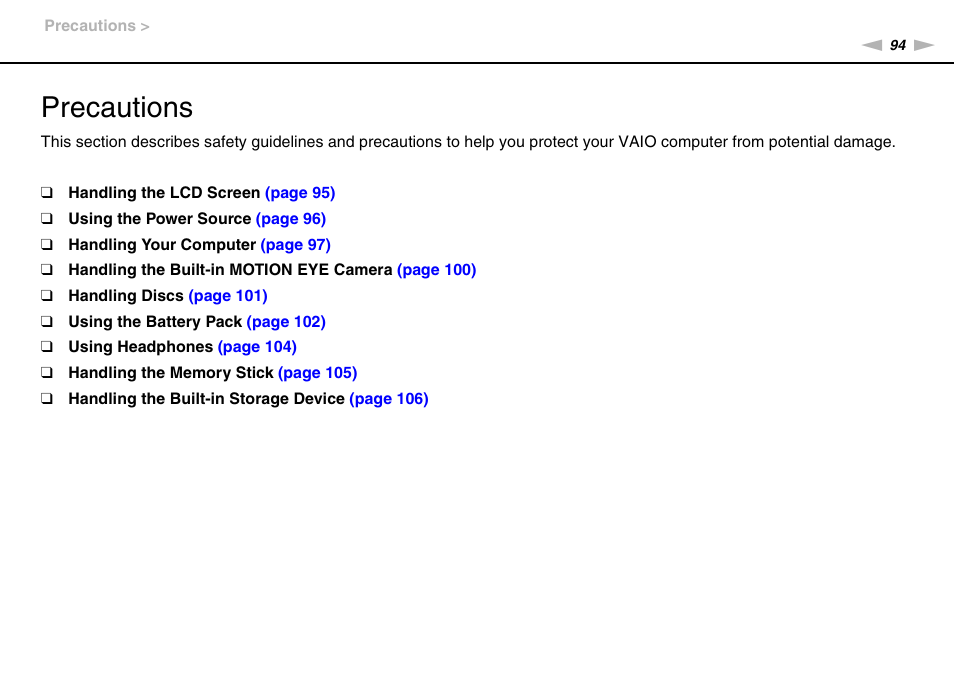Open Handling Your Computer page 97 link
This screenshot has height=674, width=954.
click(296, 245)
